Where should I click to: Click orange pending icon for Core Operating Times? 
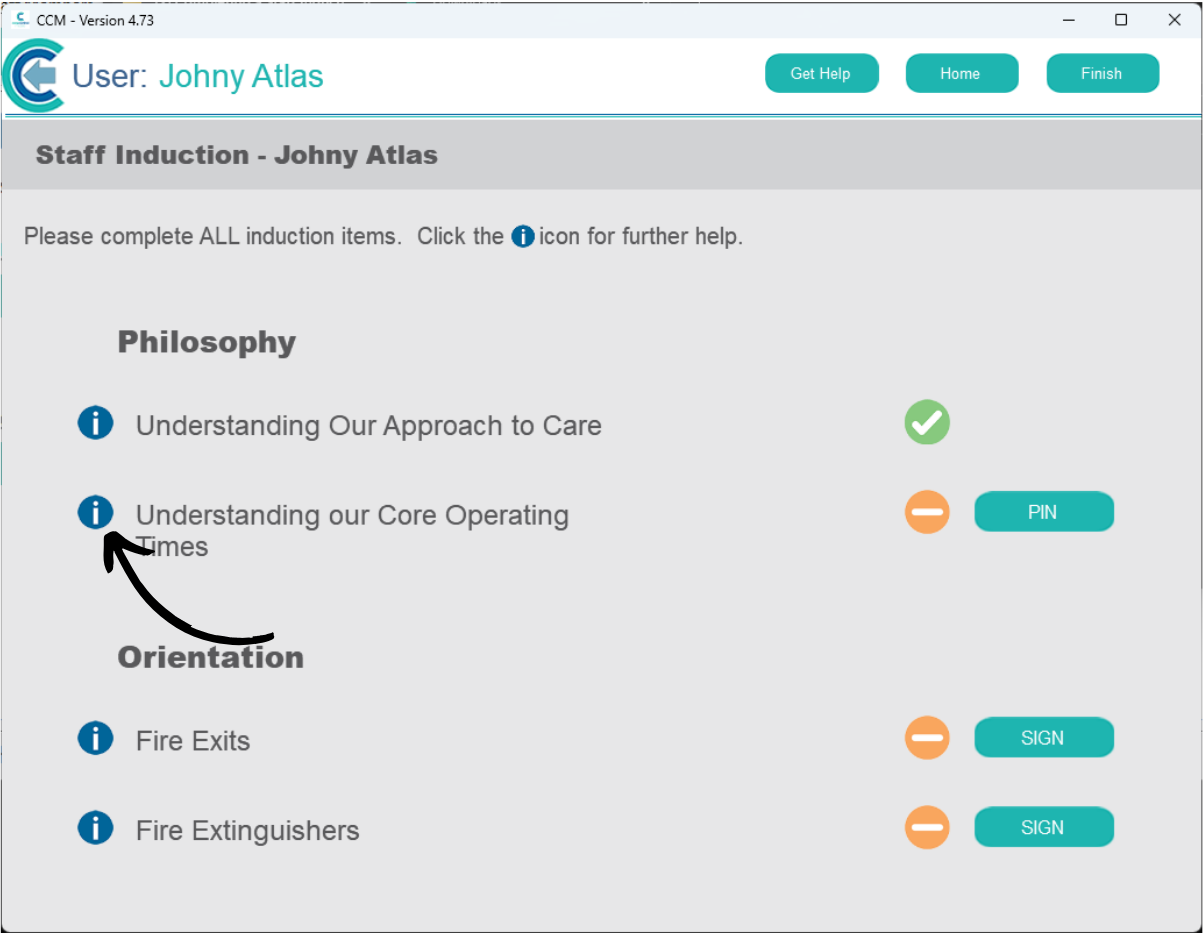click(927, 512)
